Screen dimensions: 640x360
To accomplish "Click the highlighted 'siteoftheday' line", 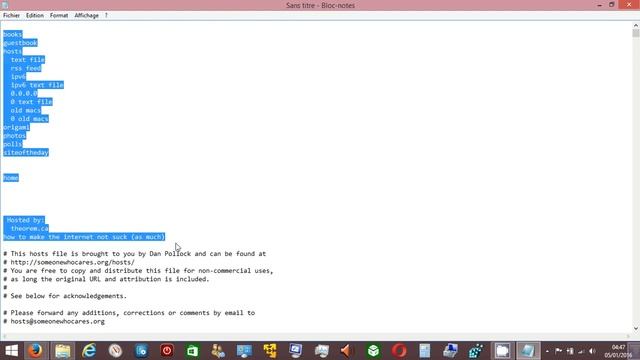I will pyautogui.click(x=26, y=153).
